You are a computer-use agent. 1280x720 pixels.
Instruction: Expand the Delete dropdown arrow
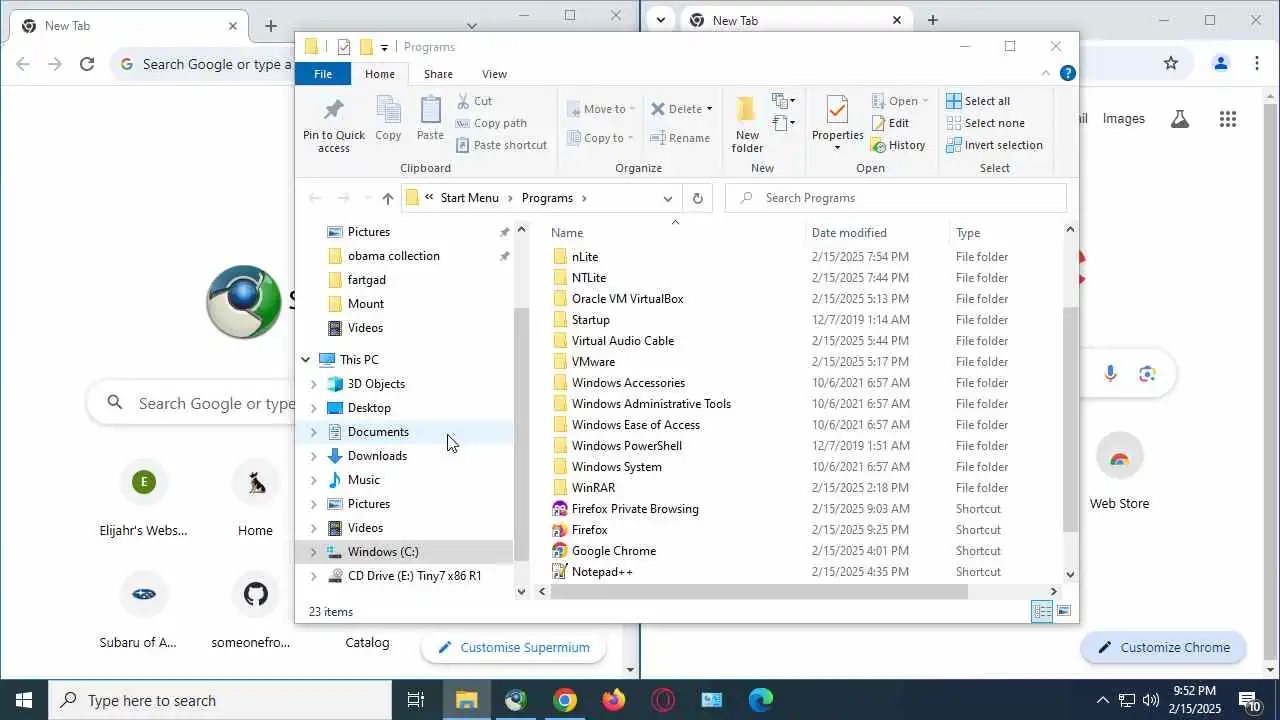[x=709, y=109]
